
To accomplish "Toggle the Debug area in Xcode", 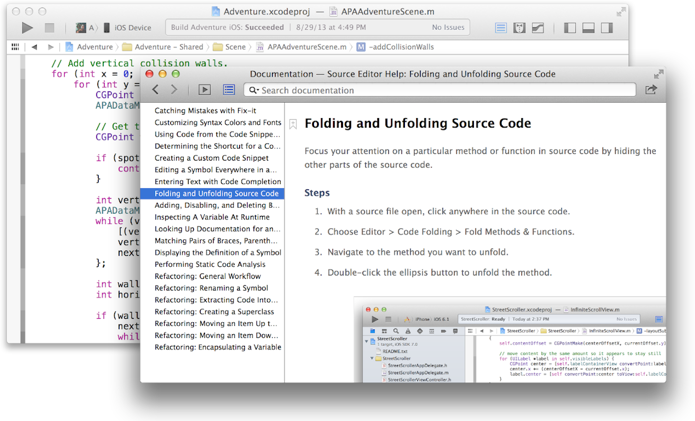I will [589, 27].
